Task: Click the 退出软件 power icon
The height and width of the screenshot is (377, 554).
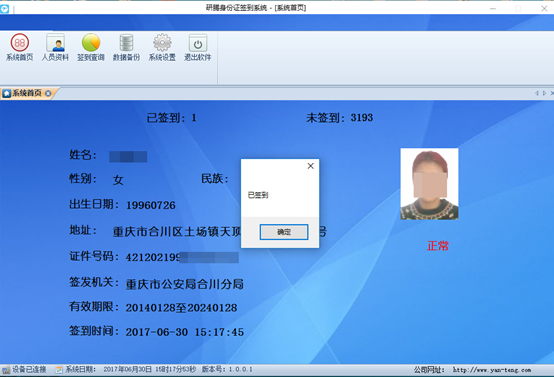Action: tap(198, 47)
